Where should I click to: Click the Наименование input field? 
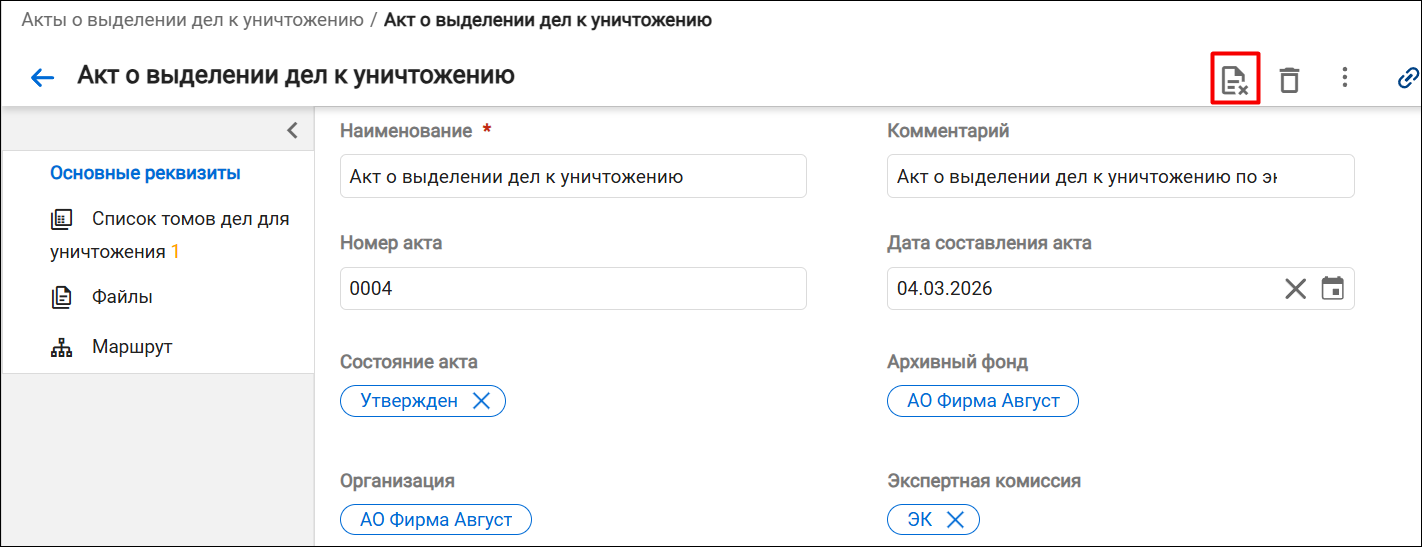click(573, 176)
